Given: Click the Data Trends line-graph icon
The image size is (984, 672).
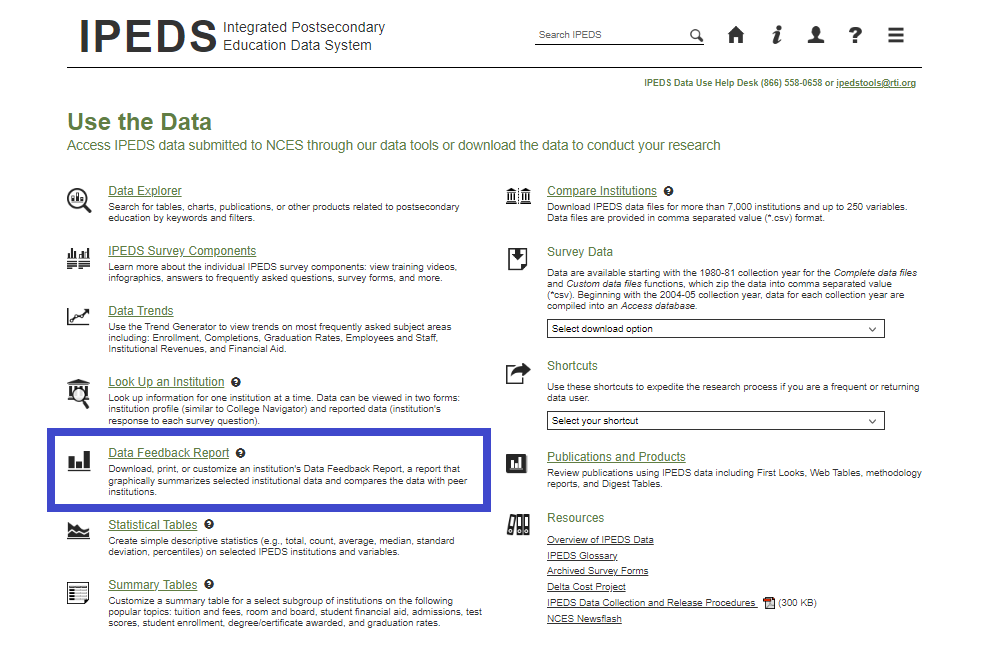Looking at the screenshot, I should click(x=78, y=316).
